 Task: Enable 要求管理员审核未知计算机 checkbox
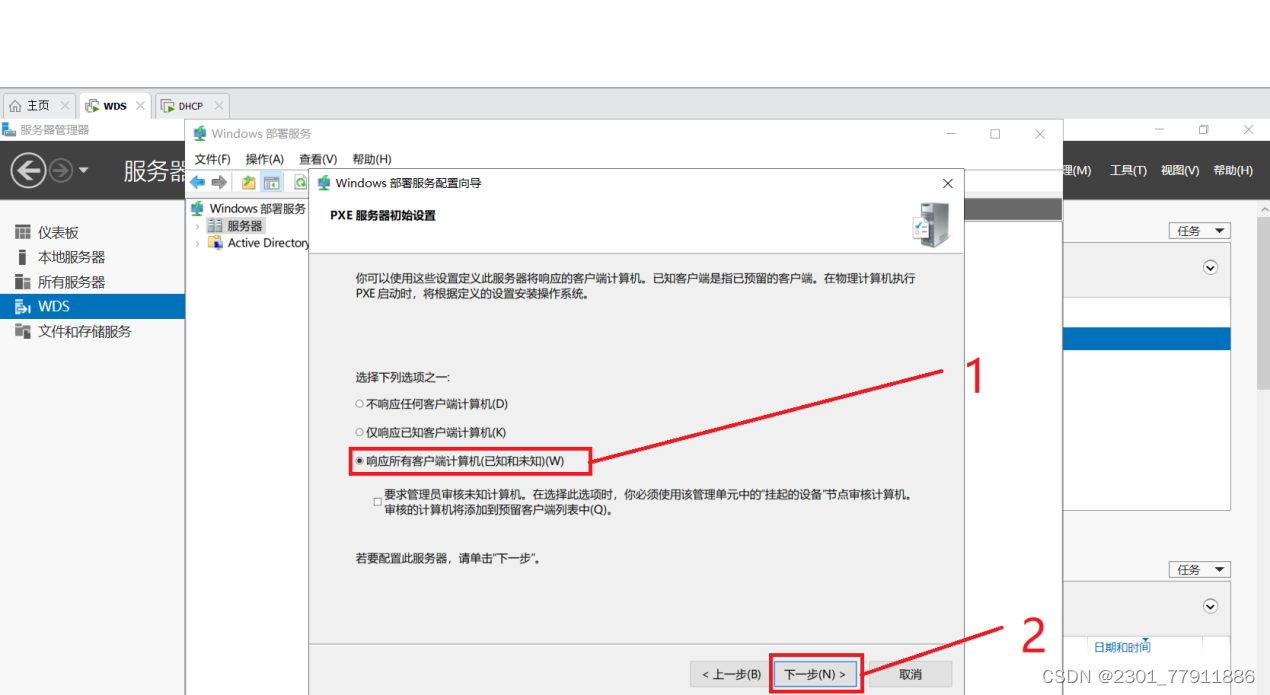[377, 502]
